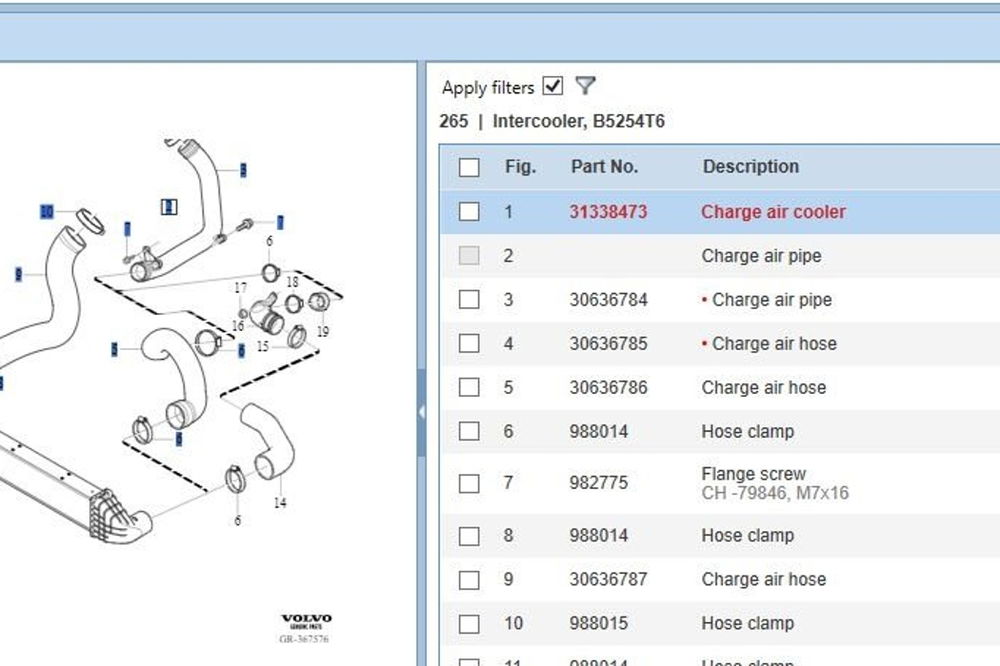Toggle the Apply filters checkbox
The width and height of the screenshot is (1000, 666).
(x=553, y=86)
